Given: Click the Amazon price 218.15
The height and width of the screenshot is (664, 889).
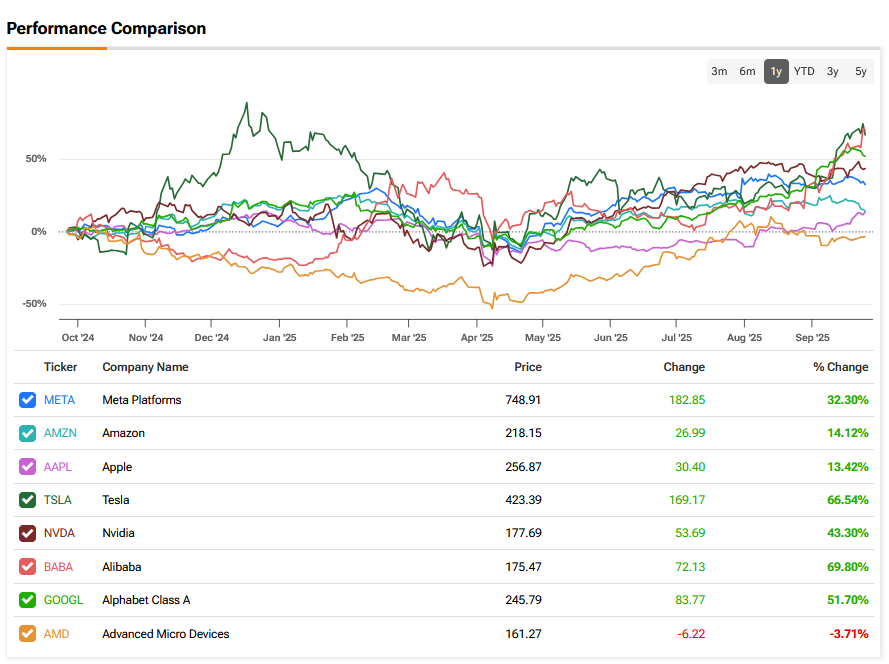Looking at the screenshot, I should [x=523, y=433].
